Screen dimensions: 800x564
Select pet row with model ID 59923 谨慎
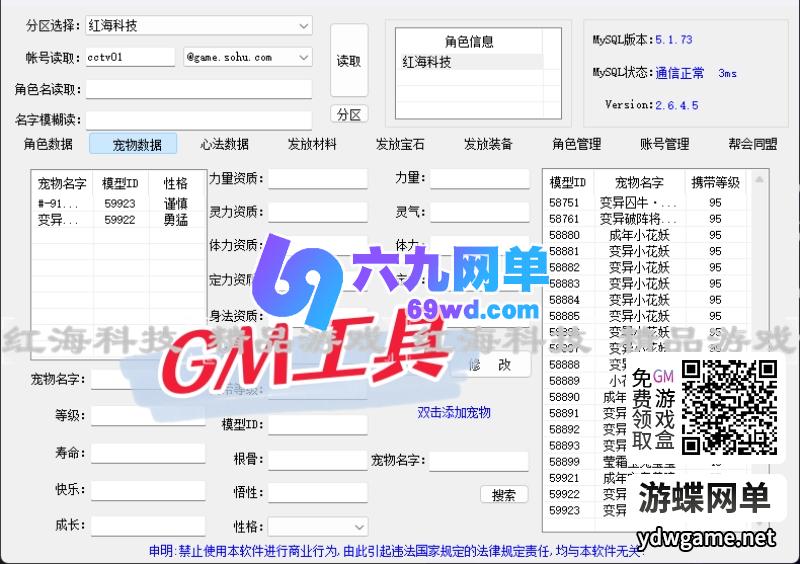[119, 203]
